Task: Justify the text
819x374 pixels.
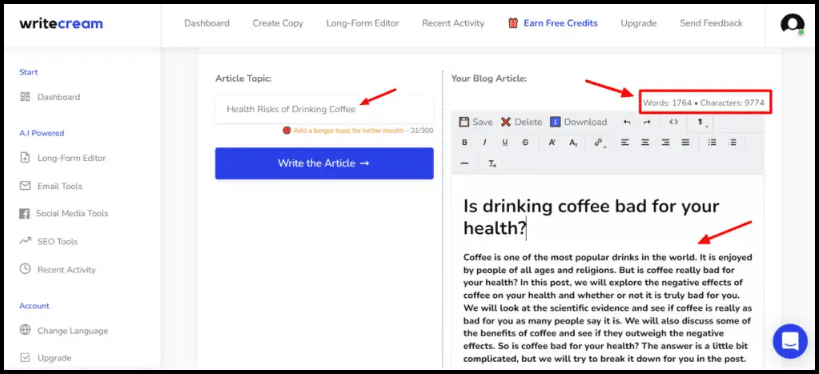Action: pos(685,142)
